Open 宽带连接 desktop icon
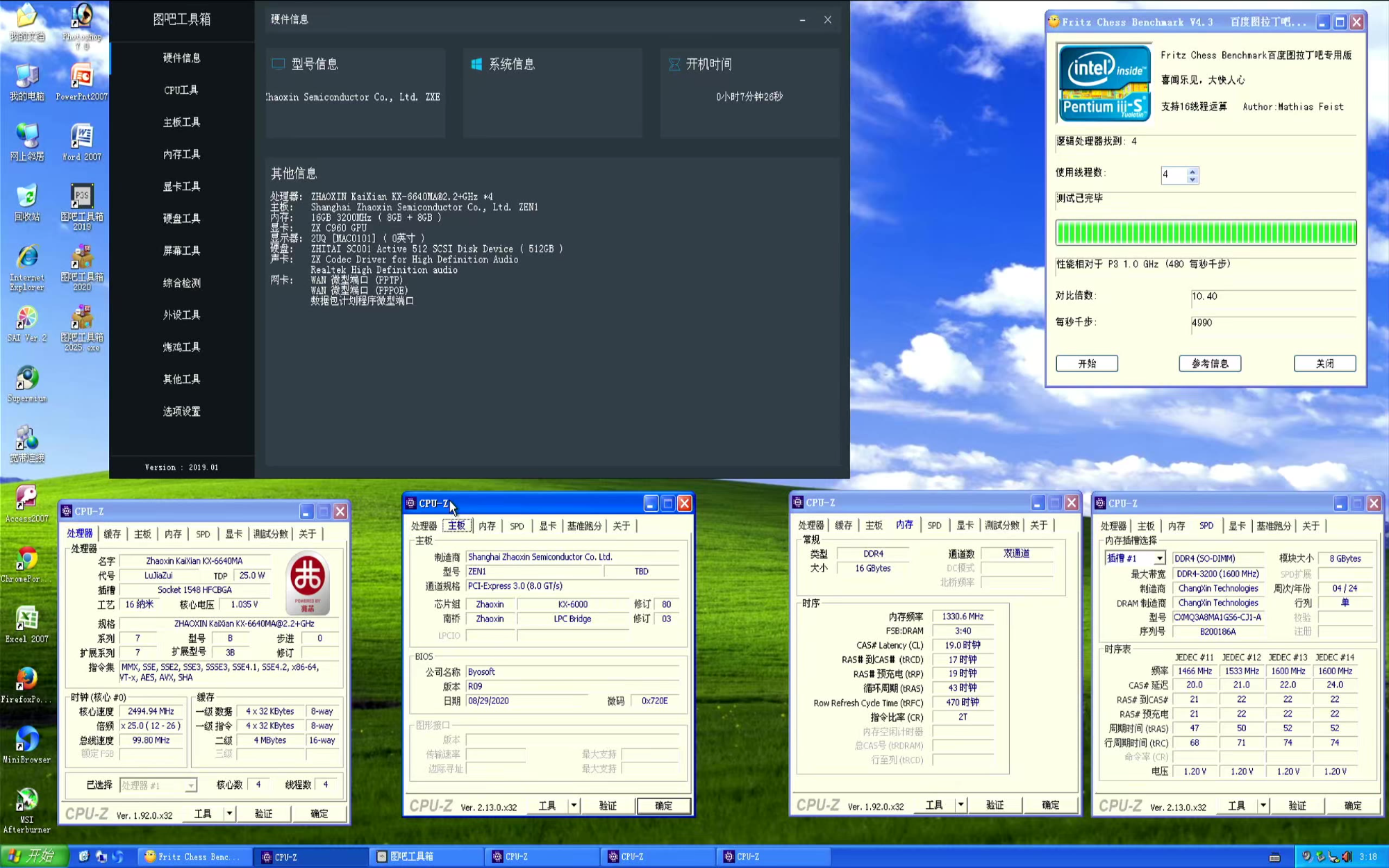The height and width of the screenshot is (868, 1389). 27,444
